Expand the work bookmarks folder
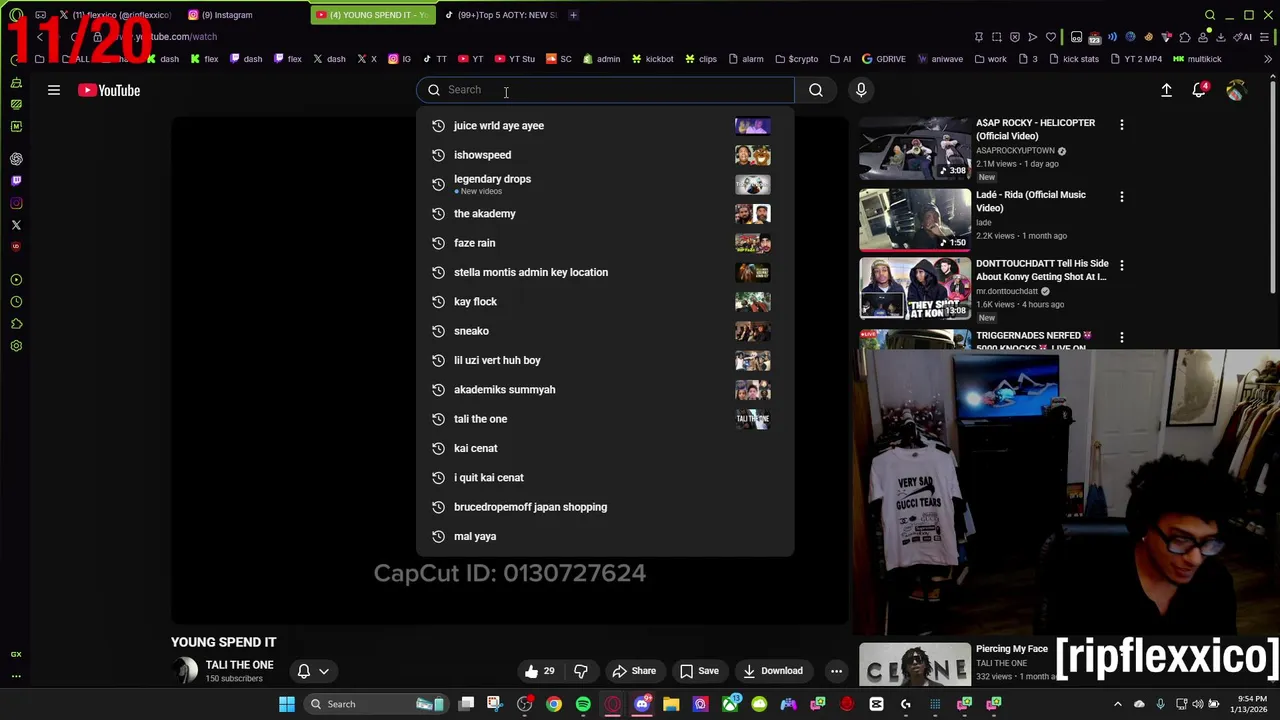 tap(990, 59)
